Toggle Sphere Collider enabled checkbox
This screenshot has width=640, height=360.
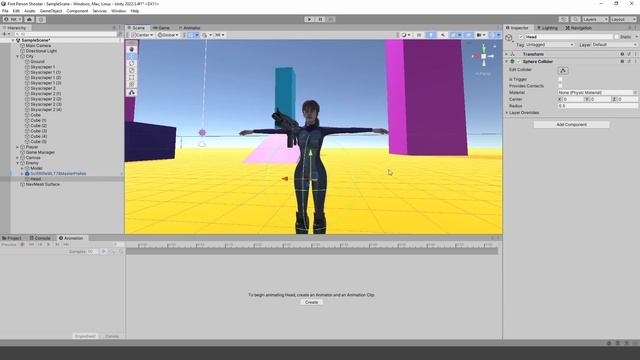click(x=519, y=62)
